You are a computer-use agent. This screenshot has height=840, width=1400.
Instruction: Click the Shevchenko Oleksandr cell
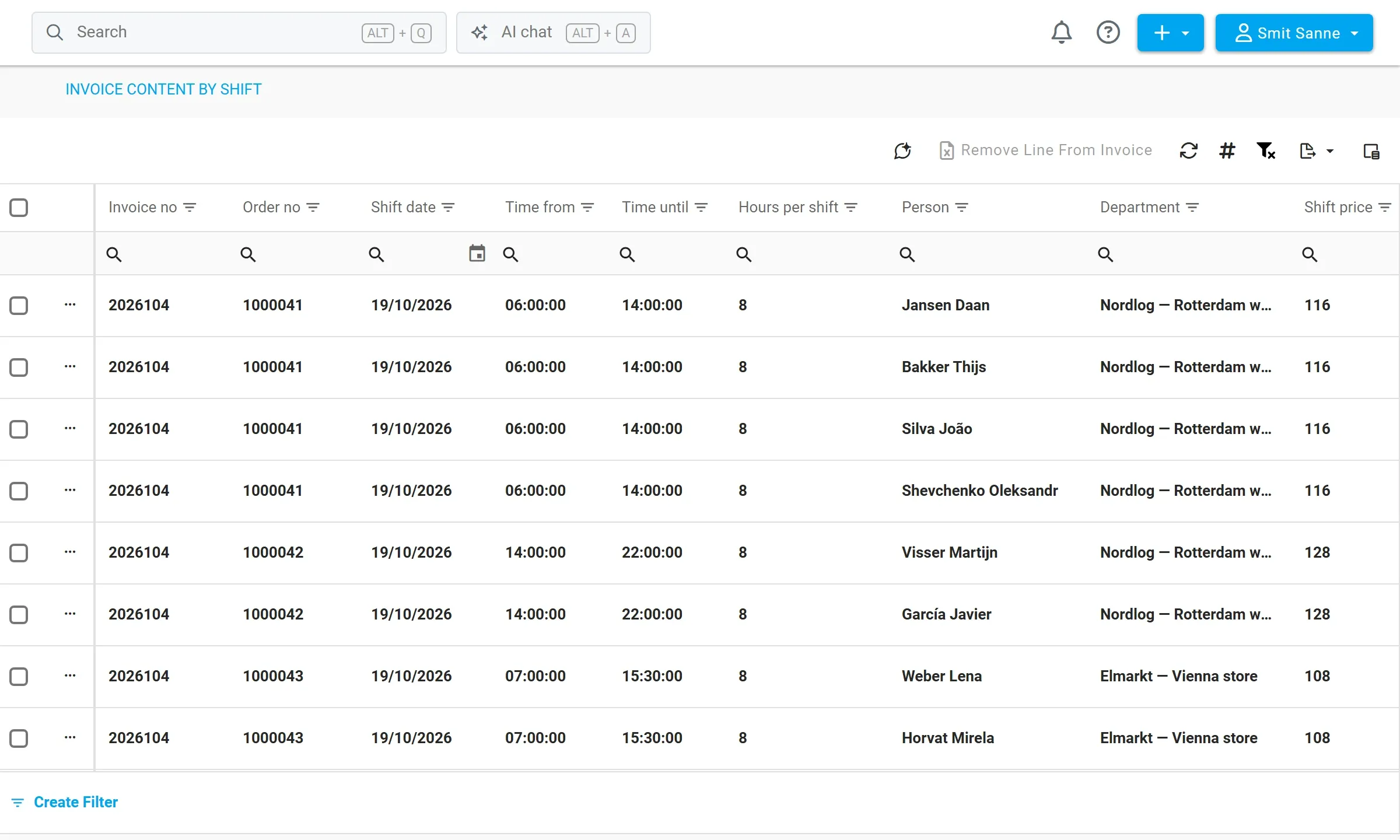(979, 491)
